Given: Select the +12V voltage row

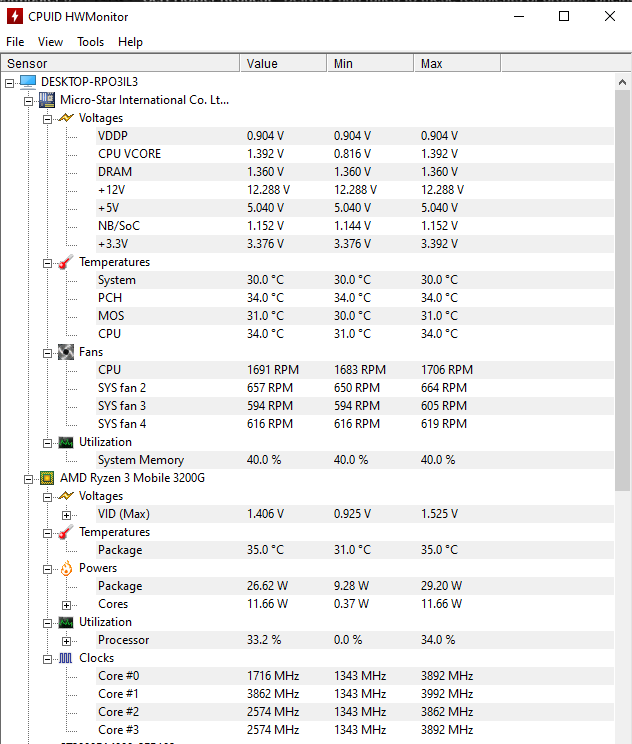Looking at the screenshot, I should click(355, 190).
